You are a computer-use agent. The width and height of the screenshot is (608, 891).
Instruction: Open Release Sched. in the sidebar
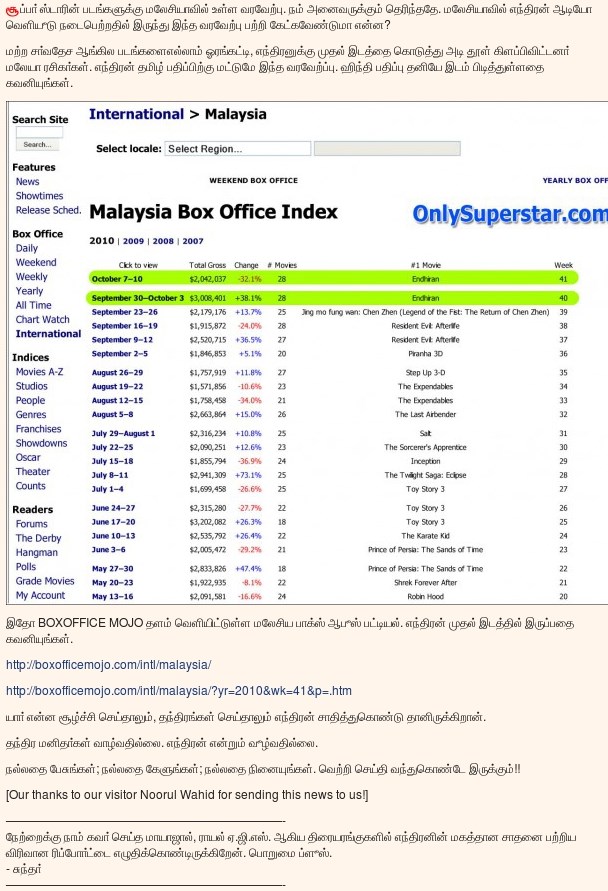point(48,210)
